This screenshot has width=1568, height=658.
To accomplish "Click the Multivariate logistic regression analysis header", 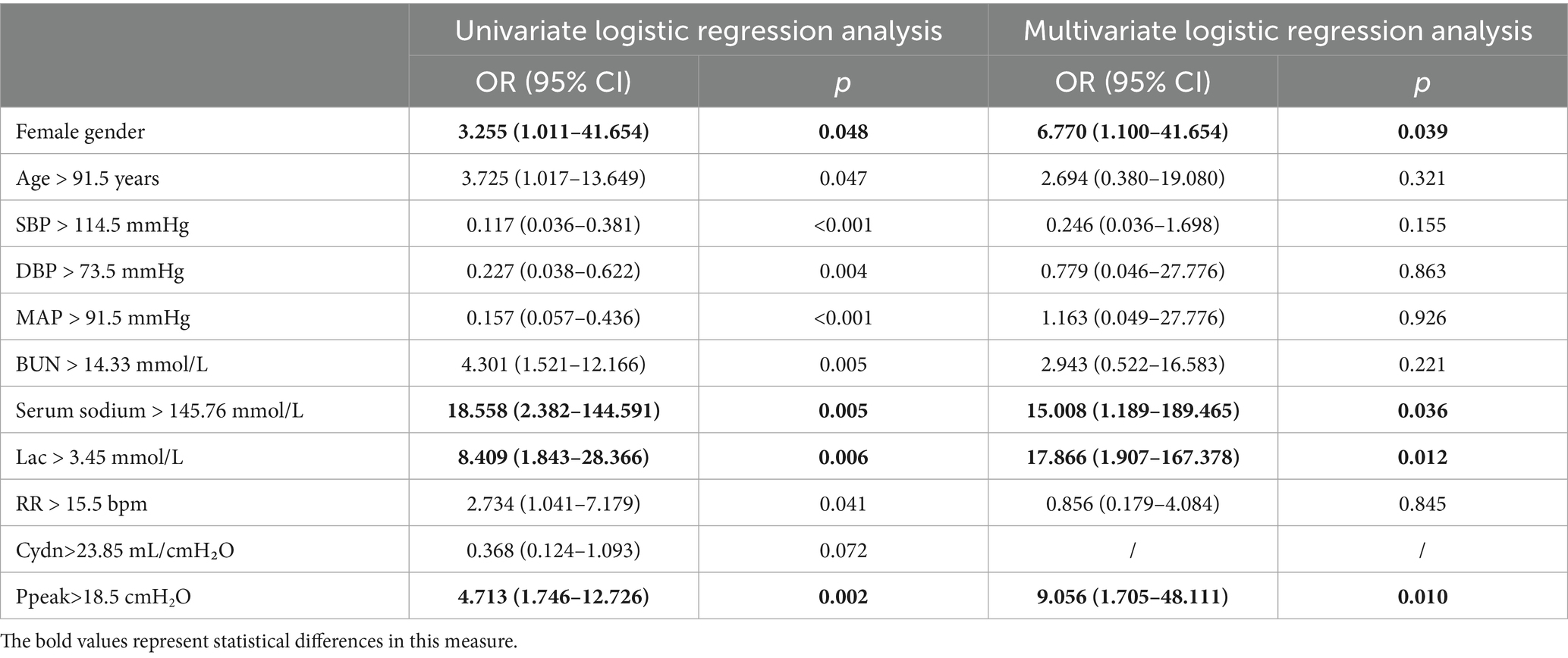I will tap(1277, 31).
